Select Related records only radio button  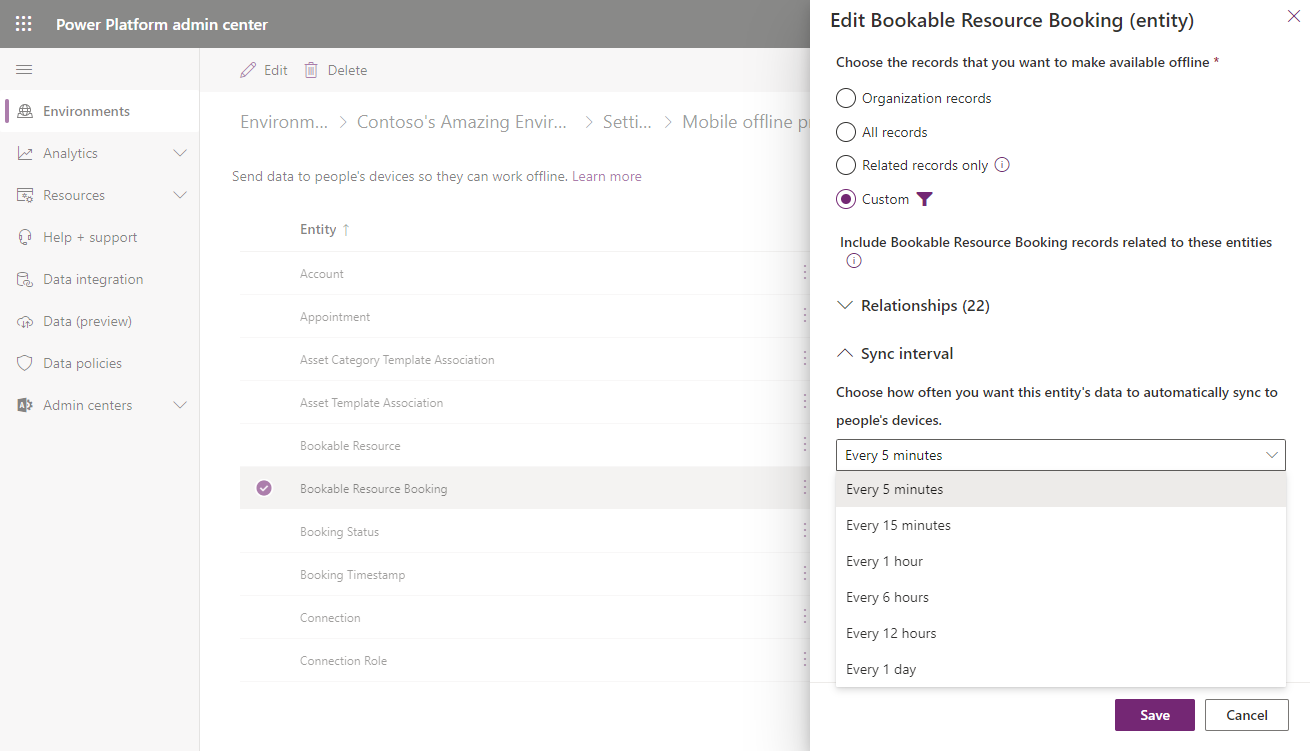tap(846, 165)
